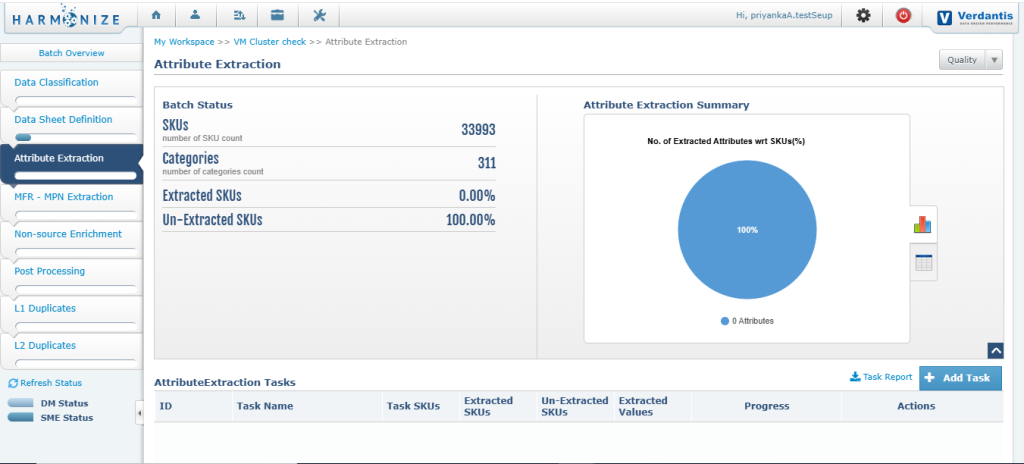
Task: Select MFR - MPN Extraction step
Action: tap(63, 197)
